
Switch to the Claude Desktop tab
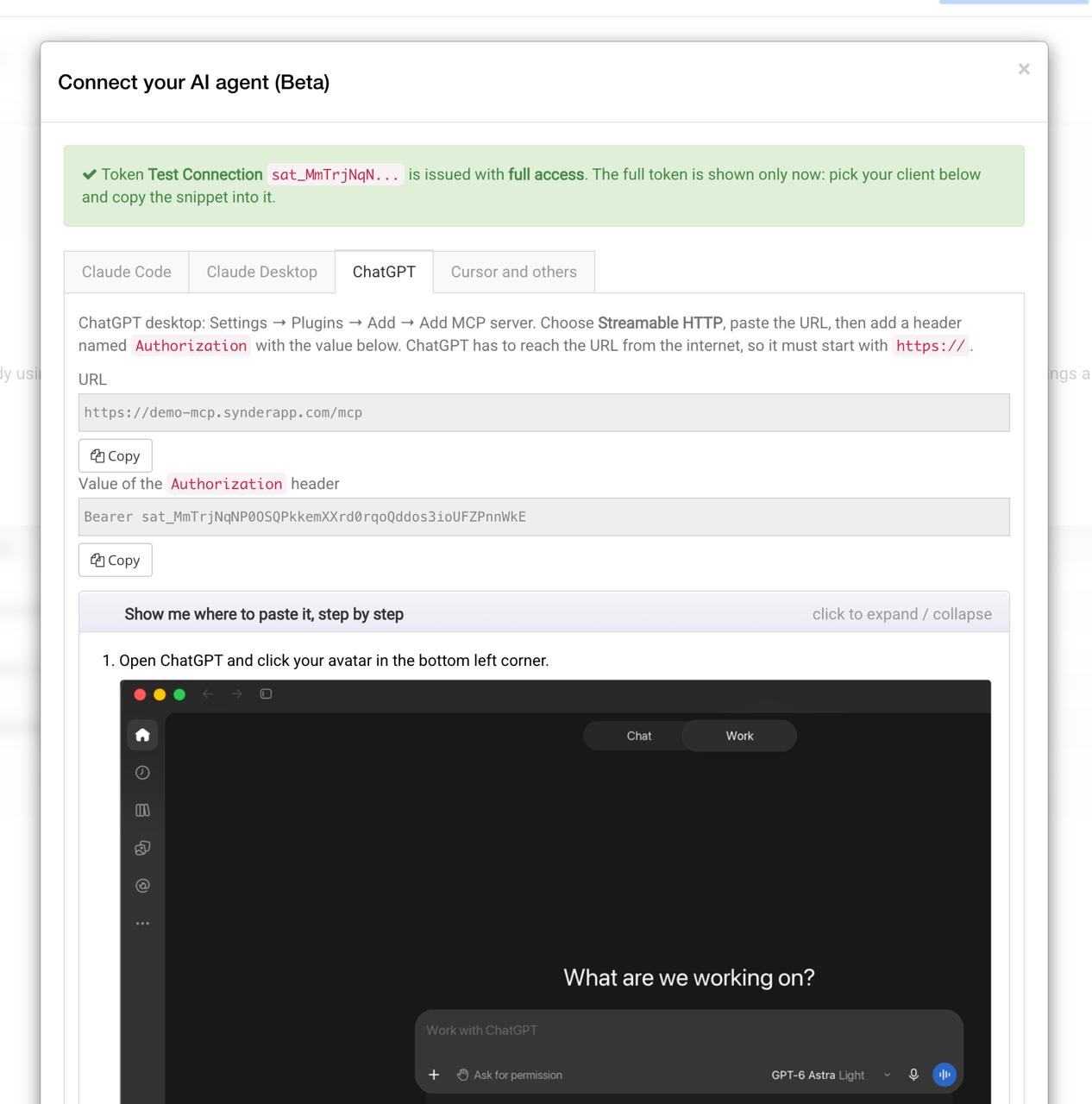point(262,272)
